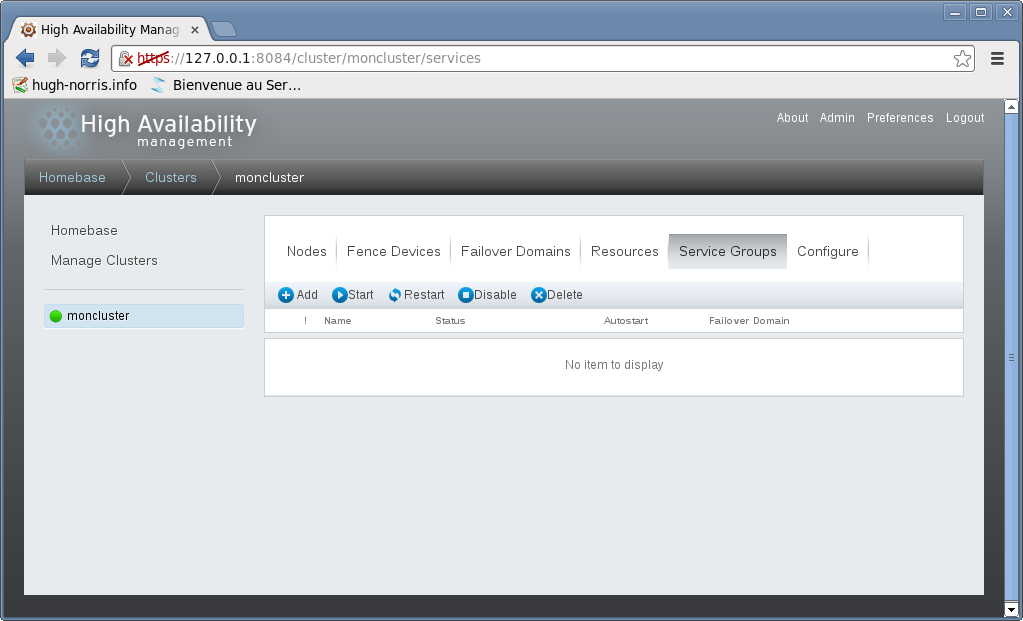This screenshot has height=621, width=1023.
Task: Log out via the Logout link
Action: [965, 118]
